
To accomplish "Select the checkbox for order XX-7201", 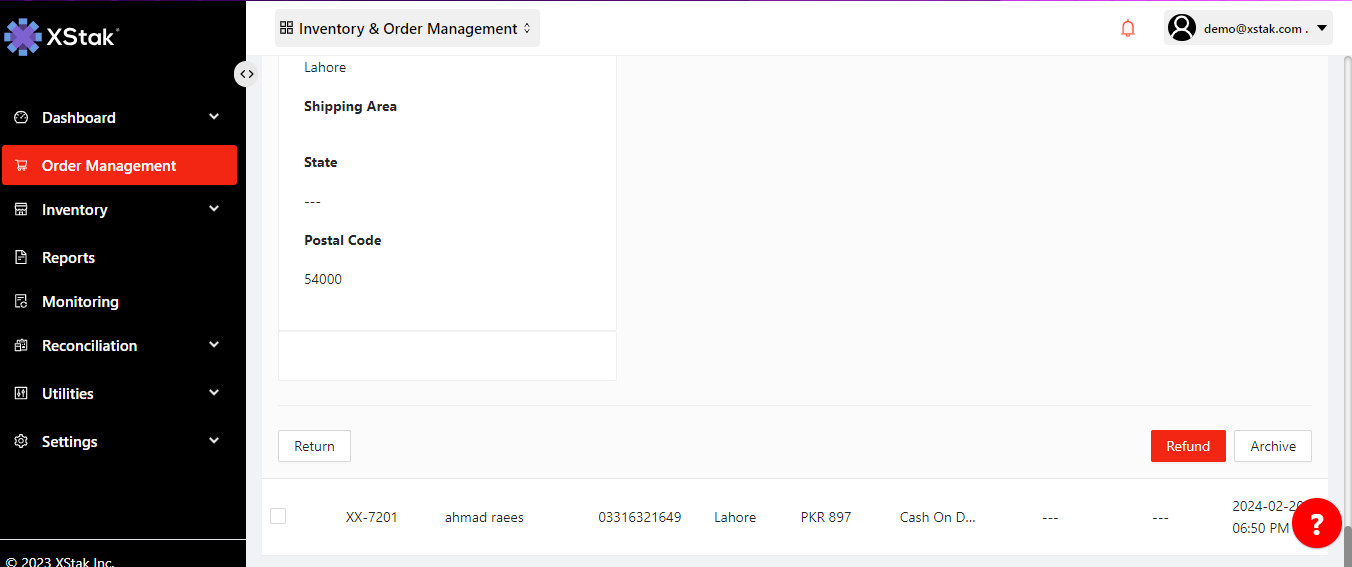I will pyautogui.click(x=278, y=516).
